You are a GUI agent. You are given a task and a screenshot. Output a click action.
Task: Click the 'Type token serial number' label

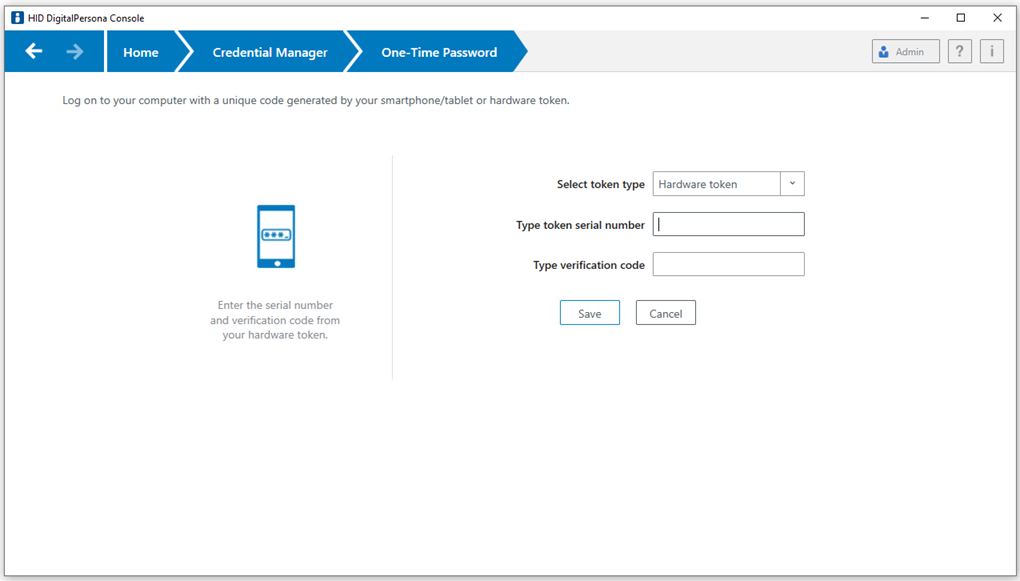580,225
